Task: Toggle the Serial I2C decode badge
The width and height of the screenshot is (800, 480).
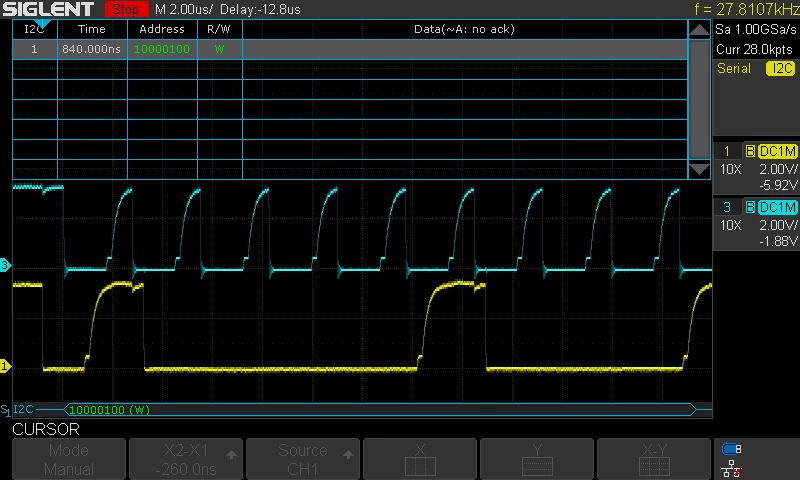Action: 780,68
